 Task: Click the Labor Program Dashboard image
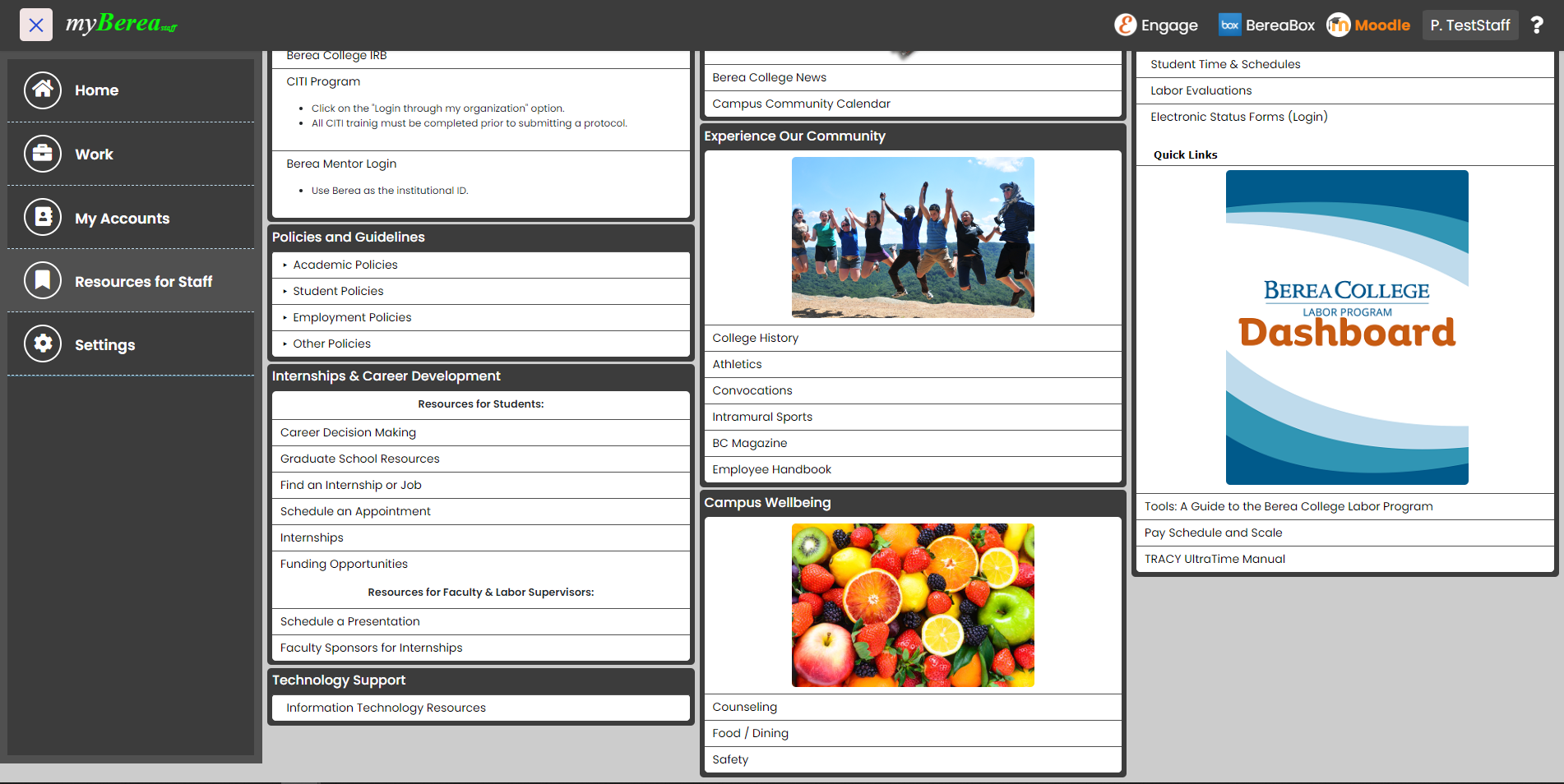[1346, 327]
